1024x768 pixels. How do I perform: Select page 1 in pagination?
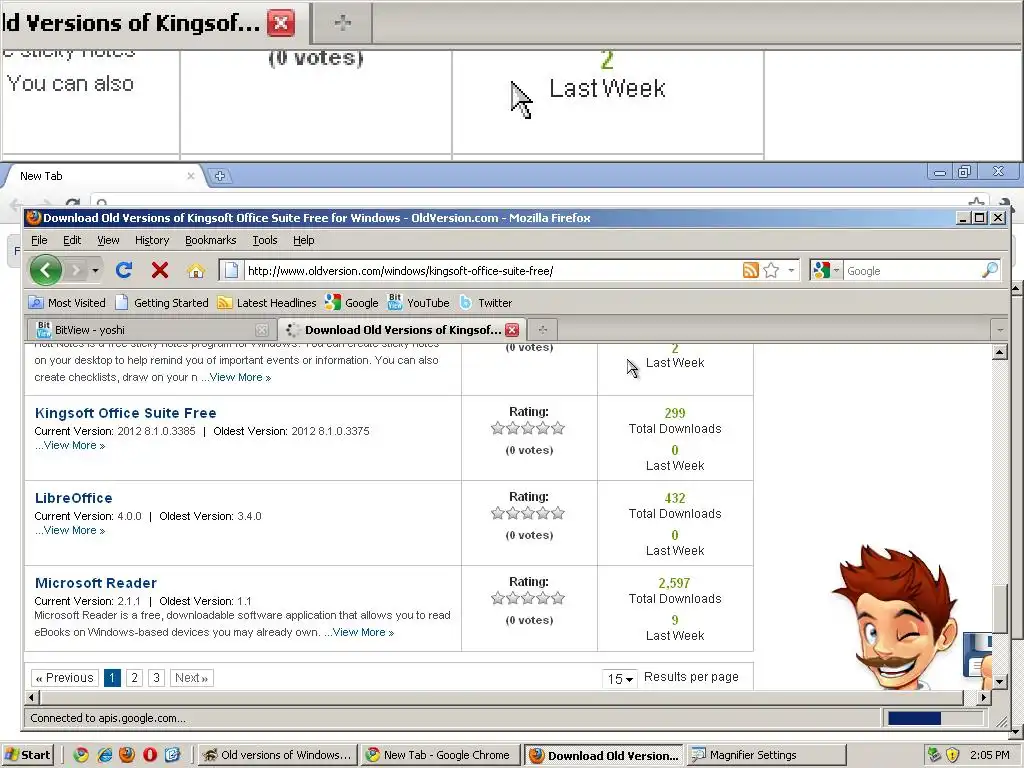click(112, 678)
